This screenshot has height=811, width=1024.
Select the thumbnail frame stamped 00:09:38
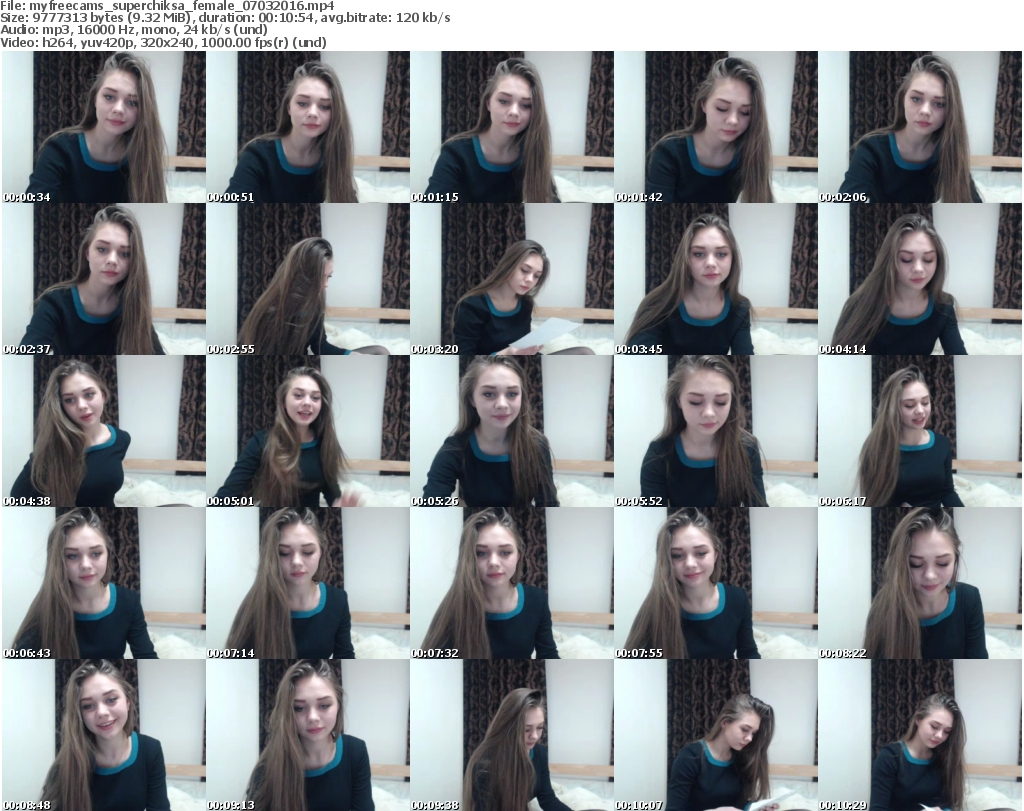[512, 735]
